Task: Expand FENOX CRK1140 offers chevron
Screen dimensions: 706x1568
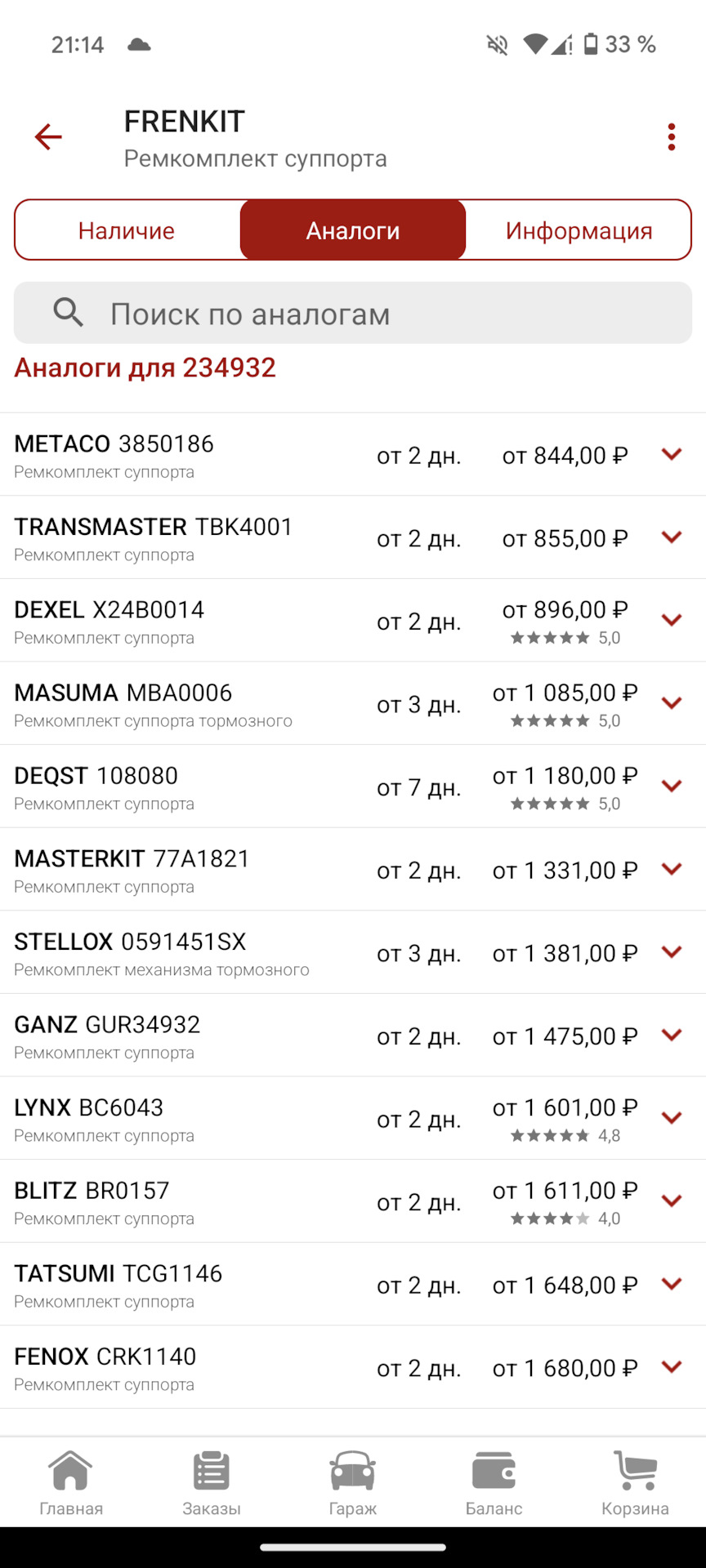Action: pyautogui.click(x=672, y=1366)
